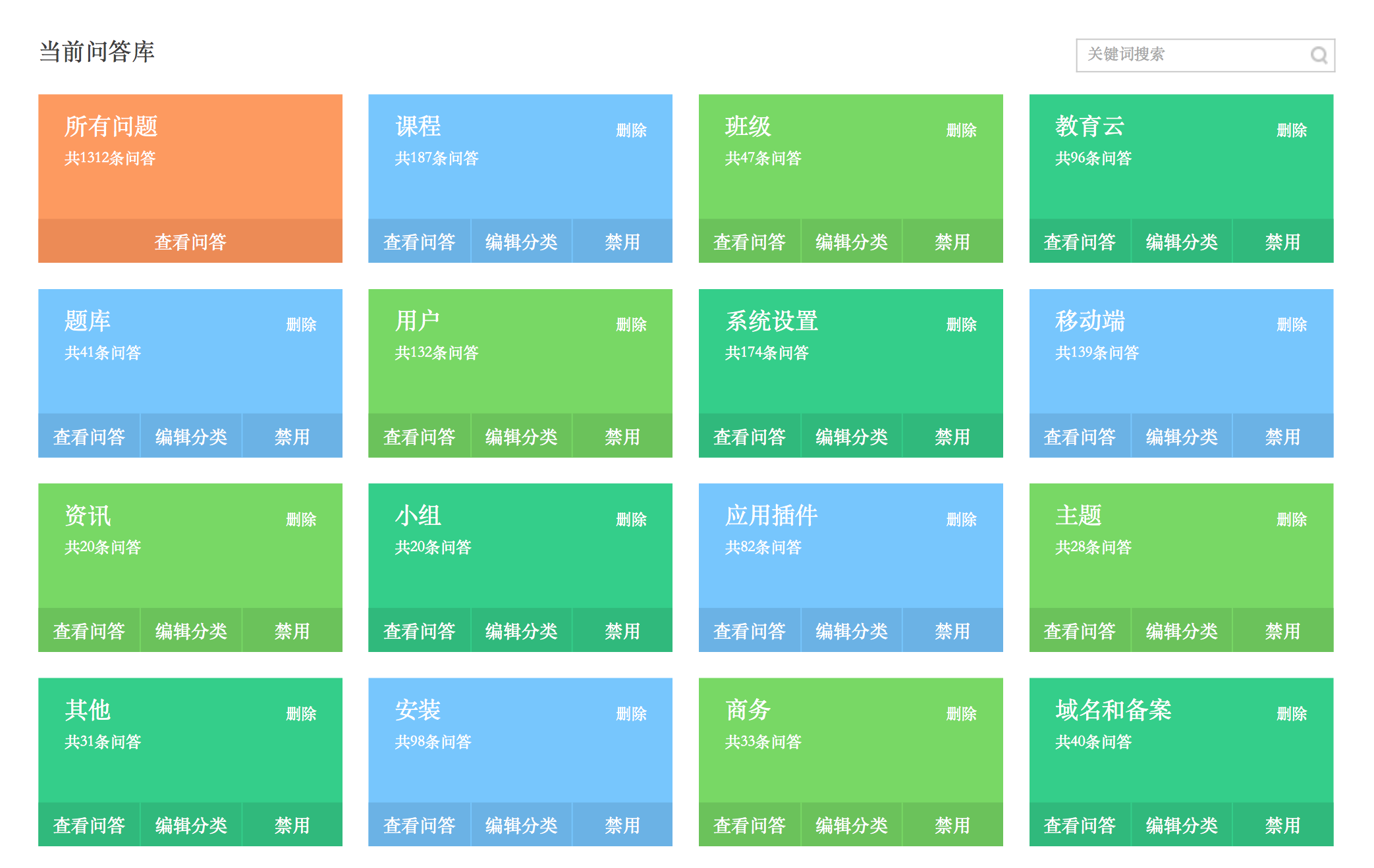1374x868 pixels.
Task: Delete the 小组 category
Action: coord(631,520)
